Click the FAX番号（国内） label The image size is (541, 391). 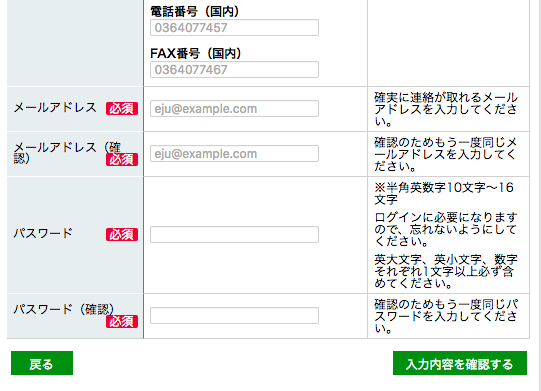(196, 53)
